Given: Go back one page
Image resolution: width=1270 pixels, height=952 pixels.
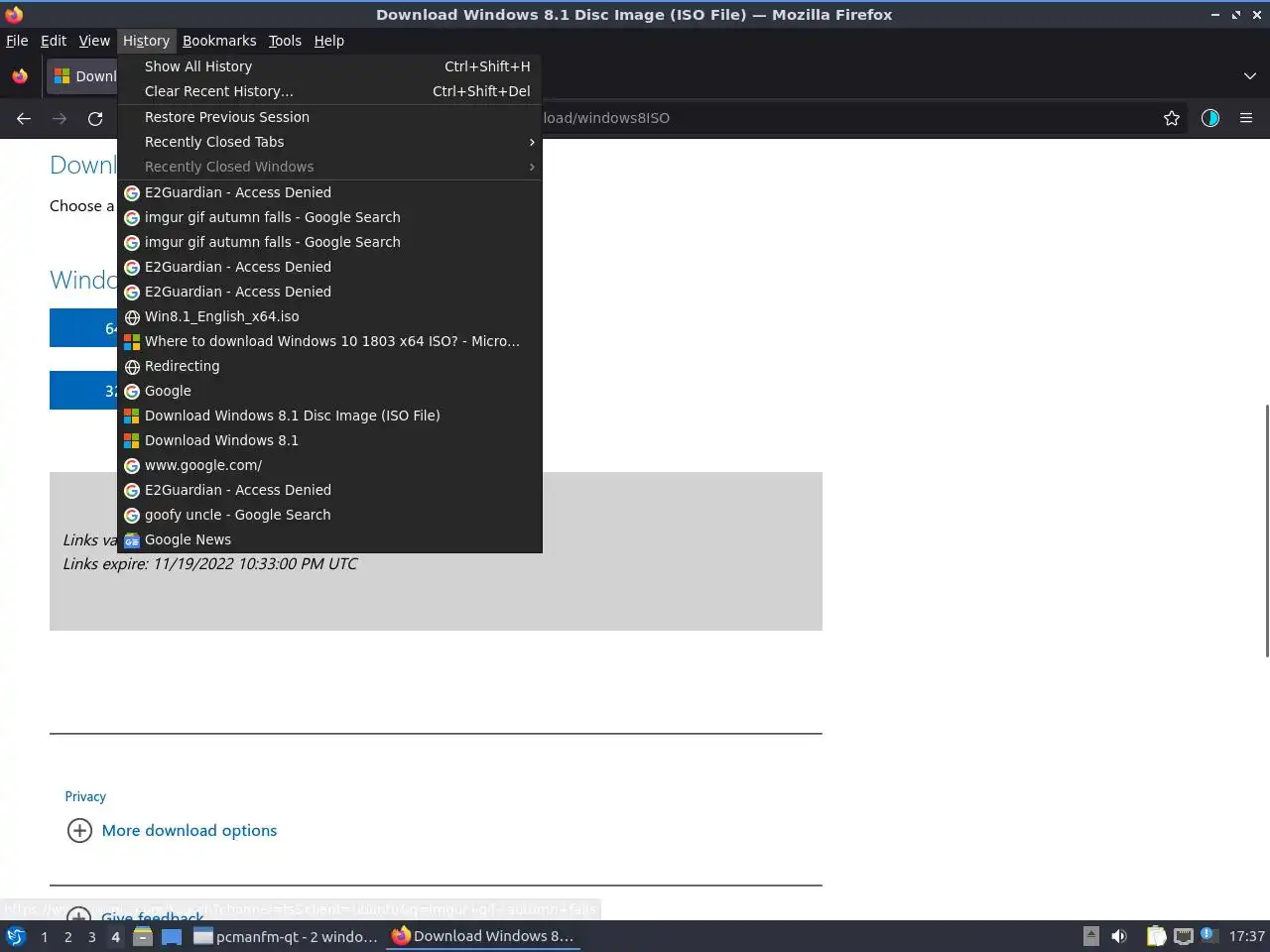Looking at the screenshot, I should (x=24, y=118).
